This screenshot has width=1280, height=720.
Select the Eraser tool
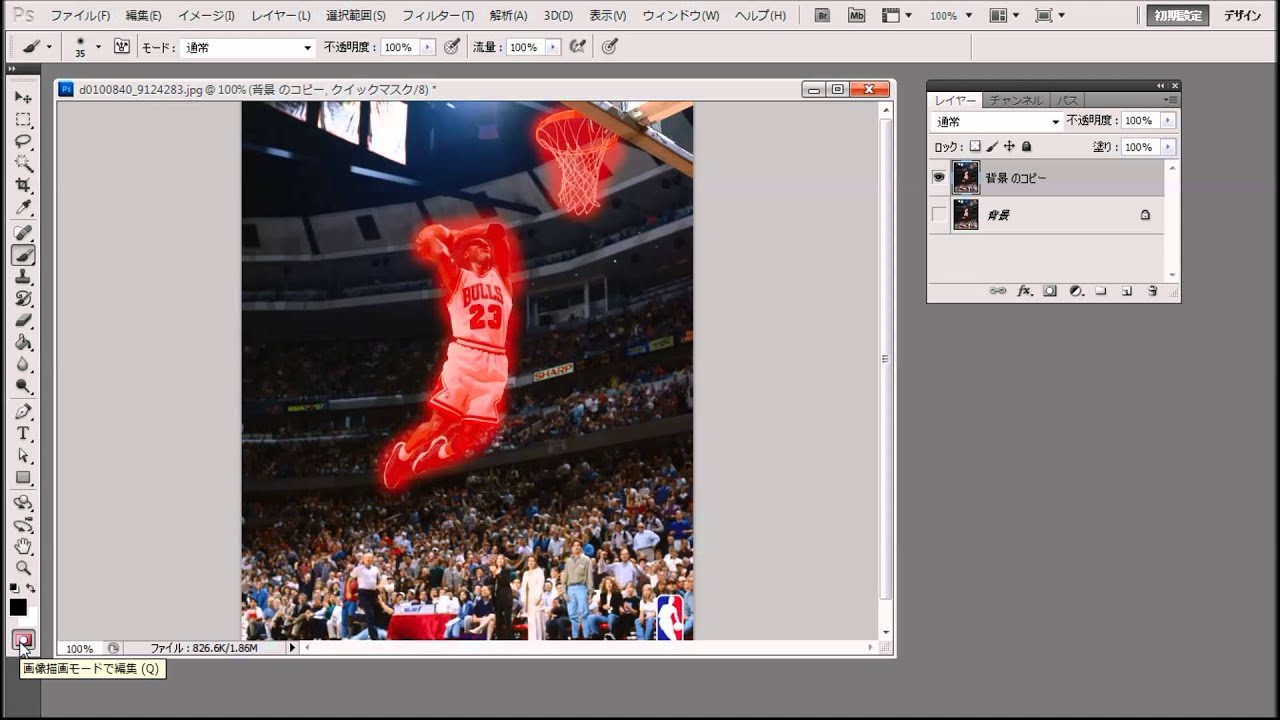[x=23, y=321]
